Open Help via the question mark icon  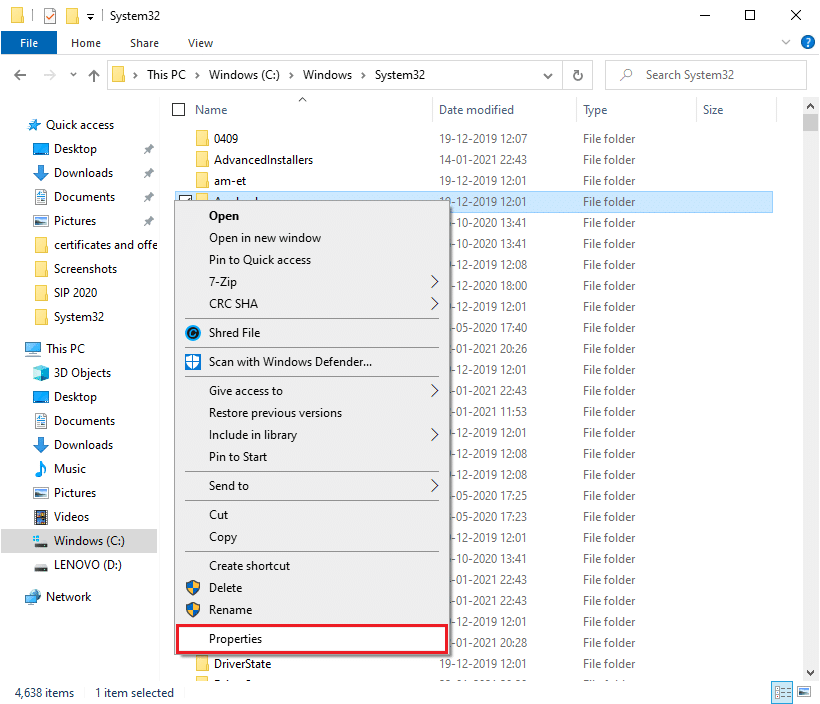807,42
